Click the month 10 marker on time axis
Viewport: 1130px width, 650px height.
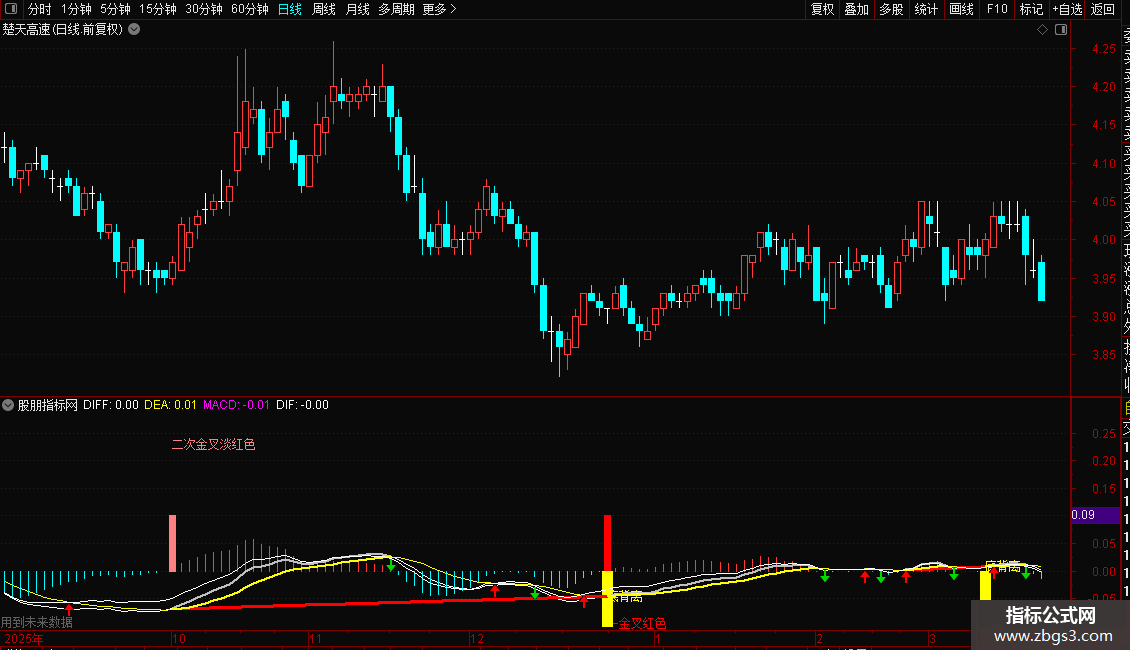pos(179,638)
